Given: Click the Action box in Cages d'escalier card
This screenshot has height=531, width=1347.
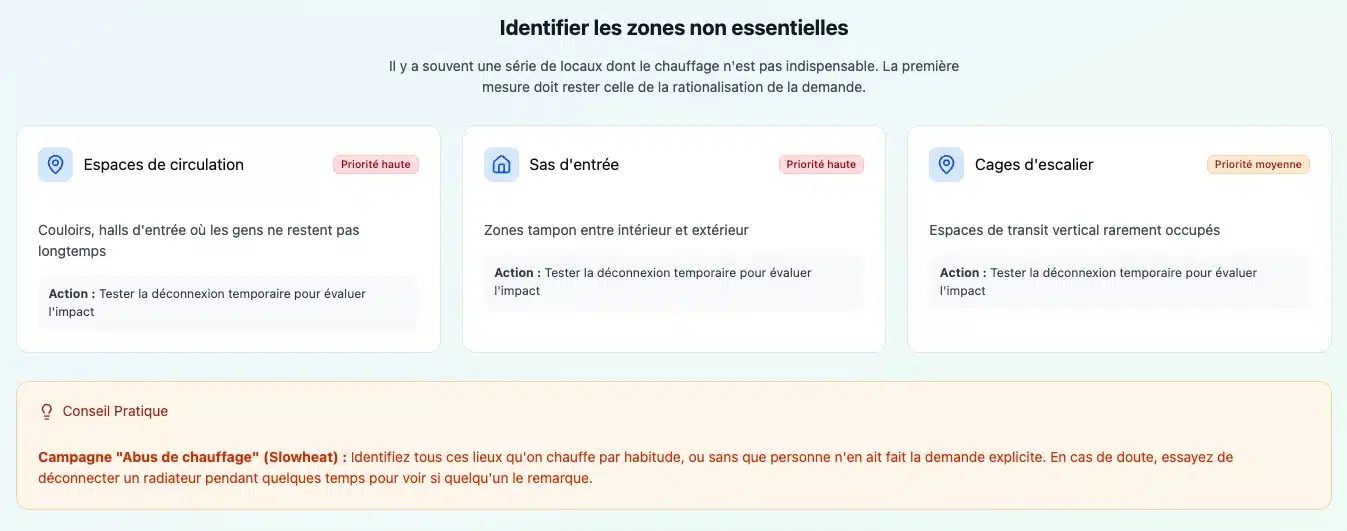Looking at the screenshot, I should (1119, 281).
